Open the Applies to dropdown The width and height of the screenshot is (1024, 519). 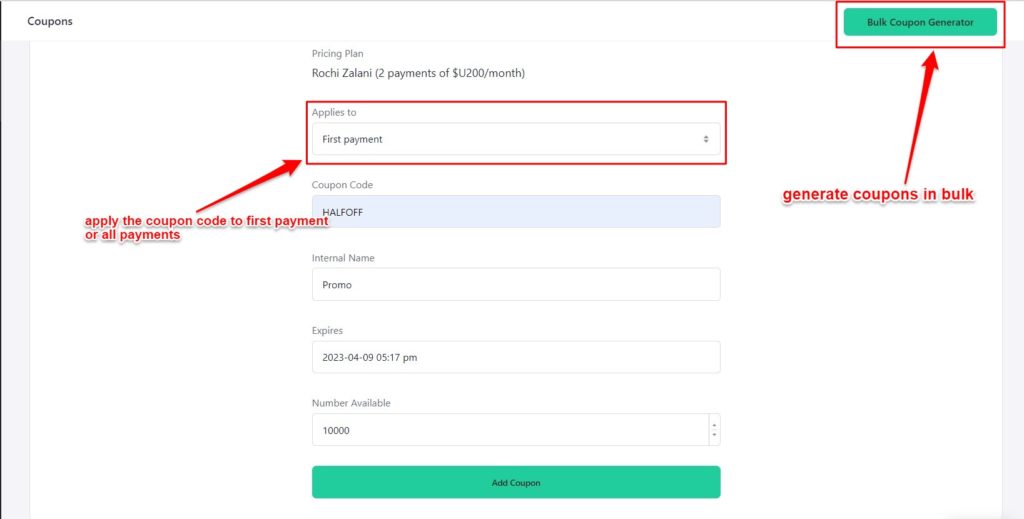(x=515, y=139)
